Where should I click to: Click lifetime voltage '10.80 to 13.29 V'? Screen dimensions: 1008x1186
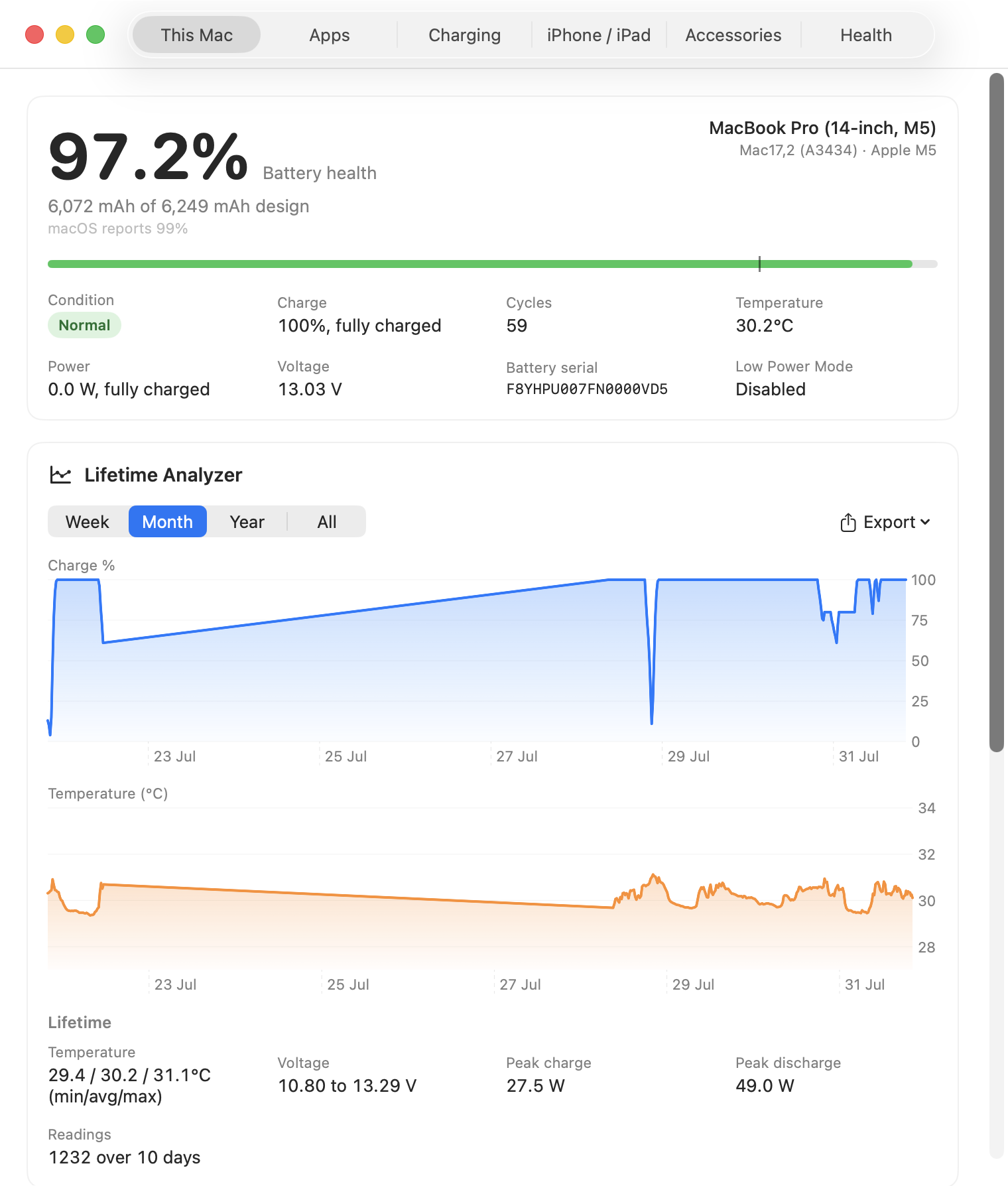[x=347, y=1086]
